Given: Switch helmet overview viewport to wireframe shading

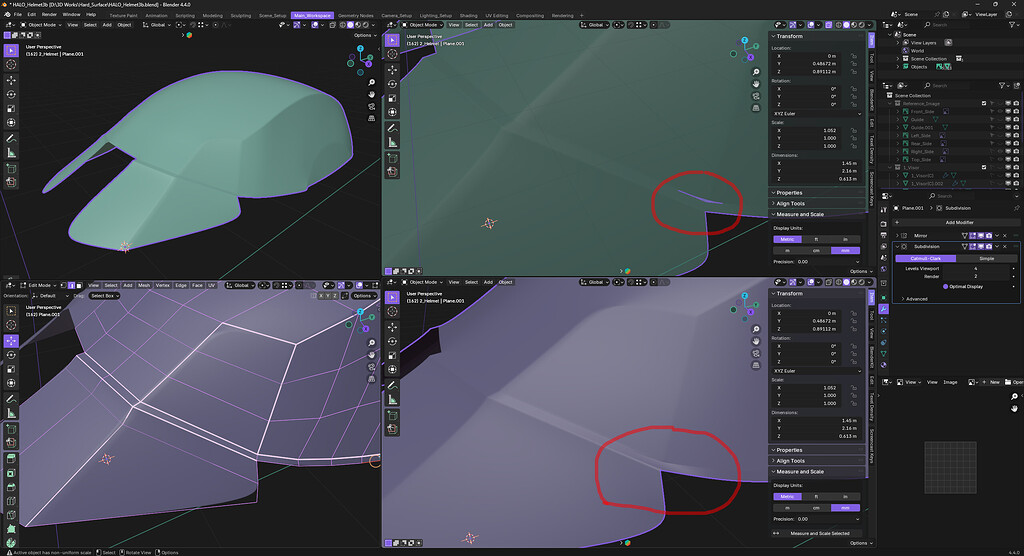Looking at the screenshot, I should click(342, 25).
